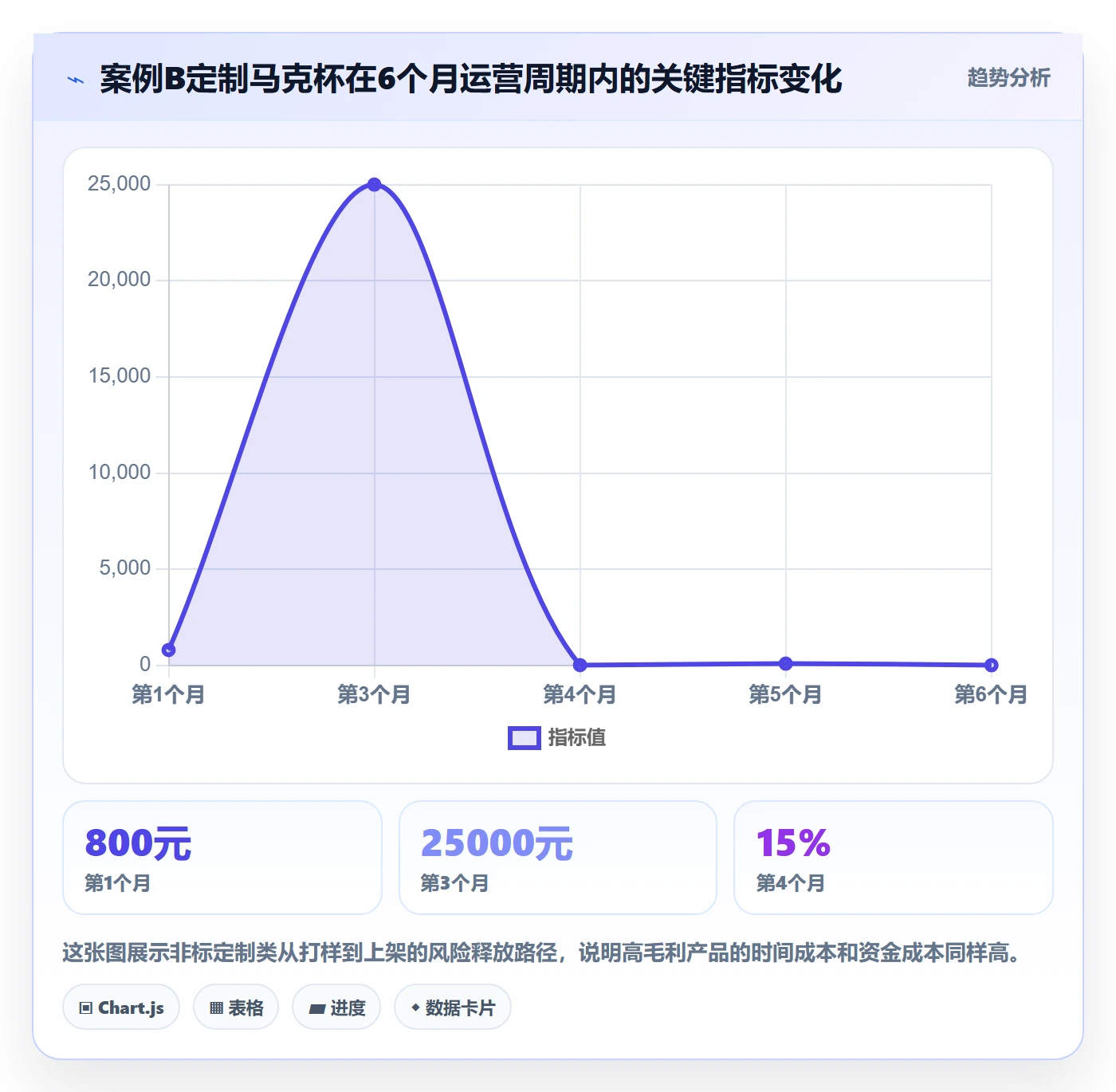The width and height of the screenshot is (1116, 1092).
Task: Click the 趋势分析 label in the header
Action: 1008,77
